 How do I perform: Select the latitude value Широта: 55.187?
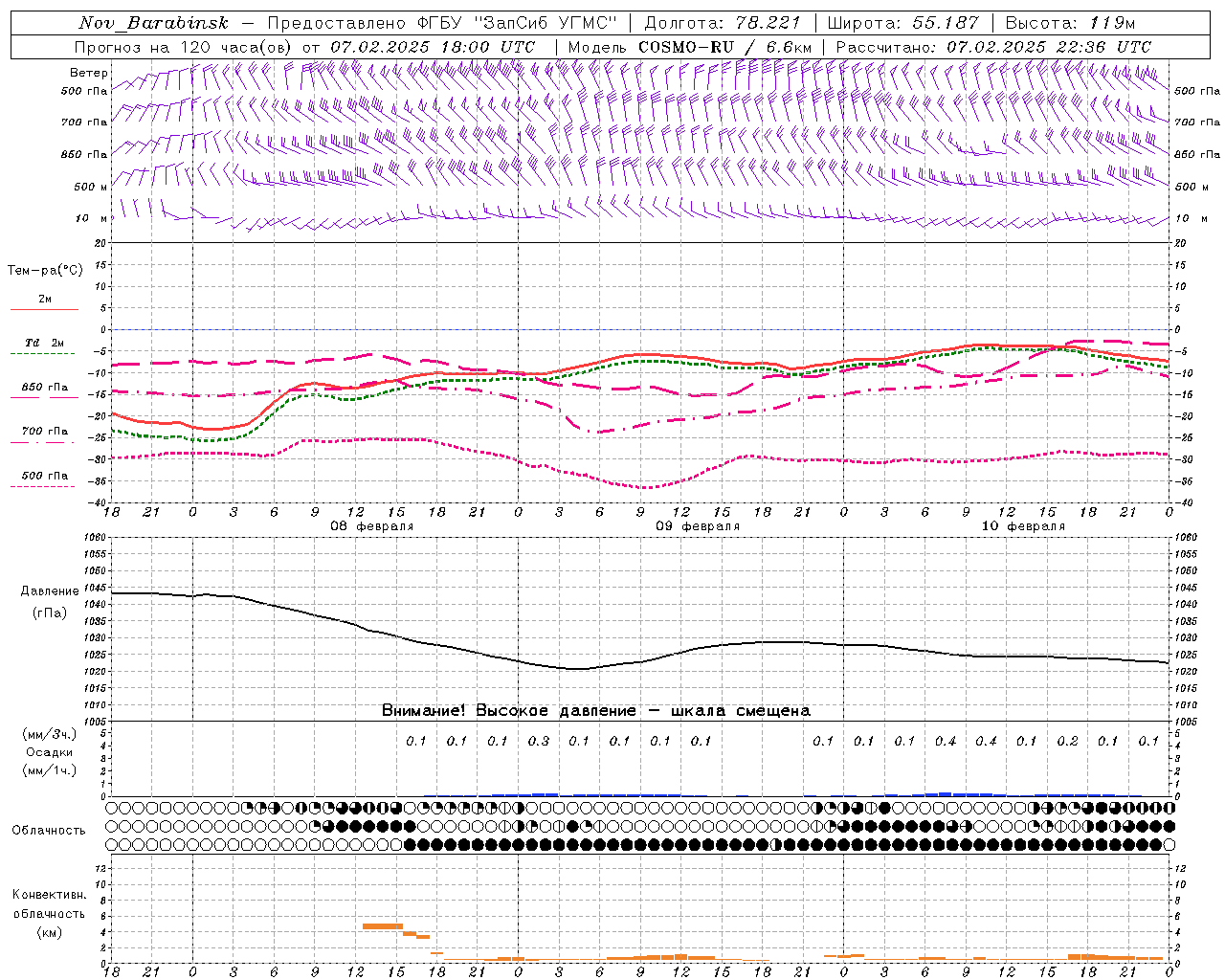click(902, 23)
